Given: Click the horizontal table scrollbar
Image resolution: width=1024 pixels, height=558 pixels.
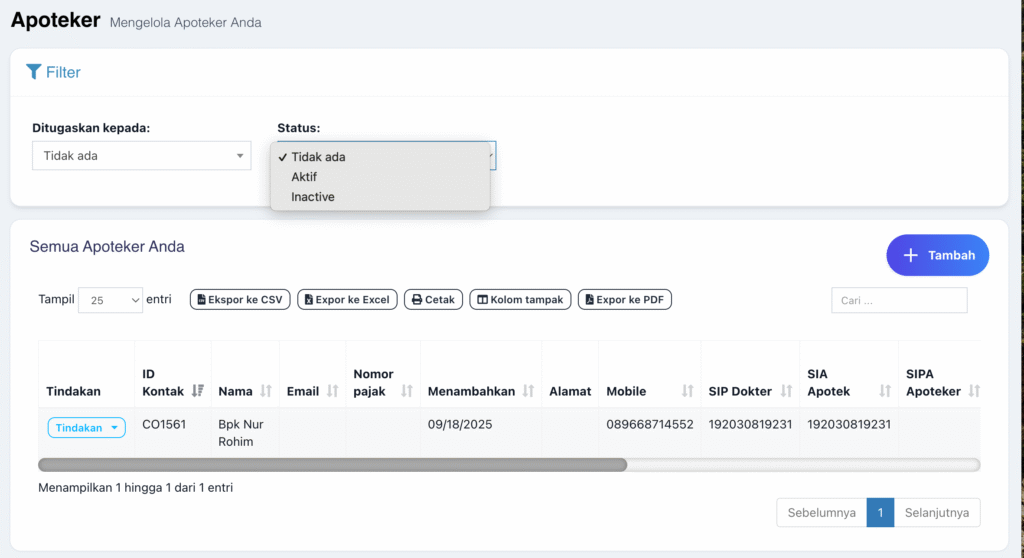Looking at the screenshot, I should coord(332,465).
